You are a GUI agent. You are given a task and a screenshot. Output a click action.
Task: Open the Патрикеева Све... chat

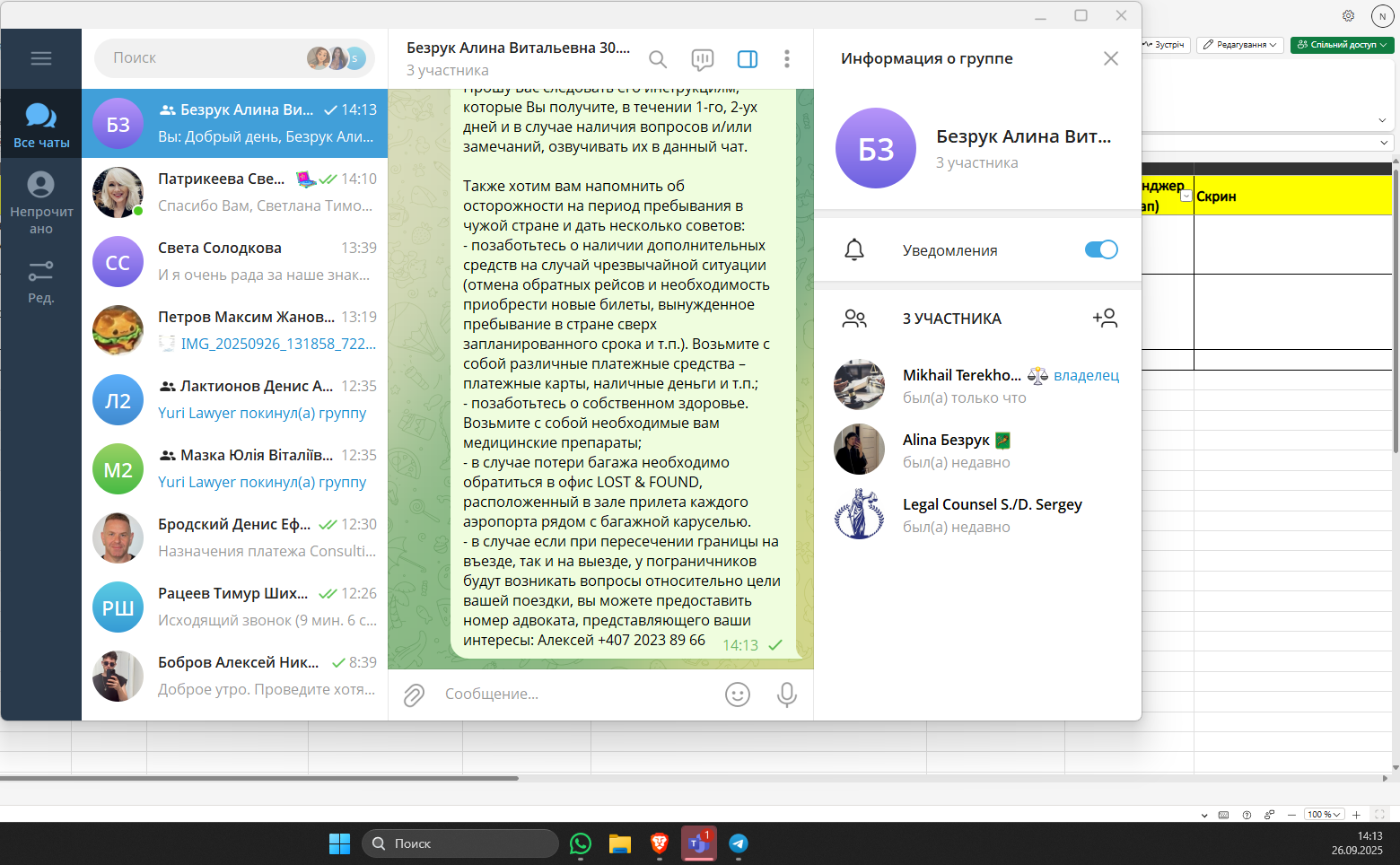234,193
